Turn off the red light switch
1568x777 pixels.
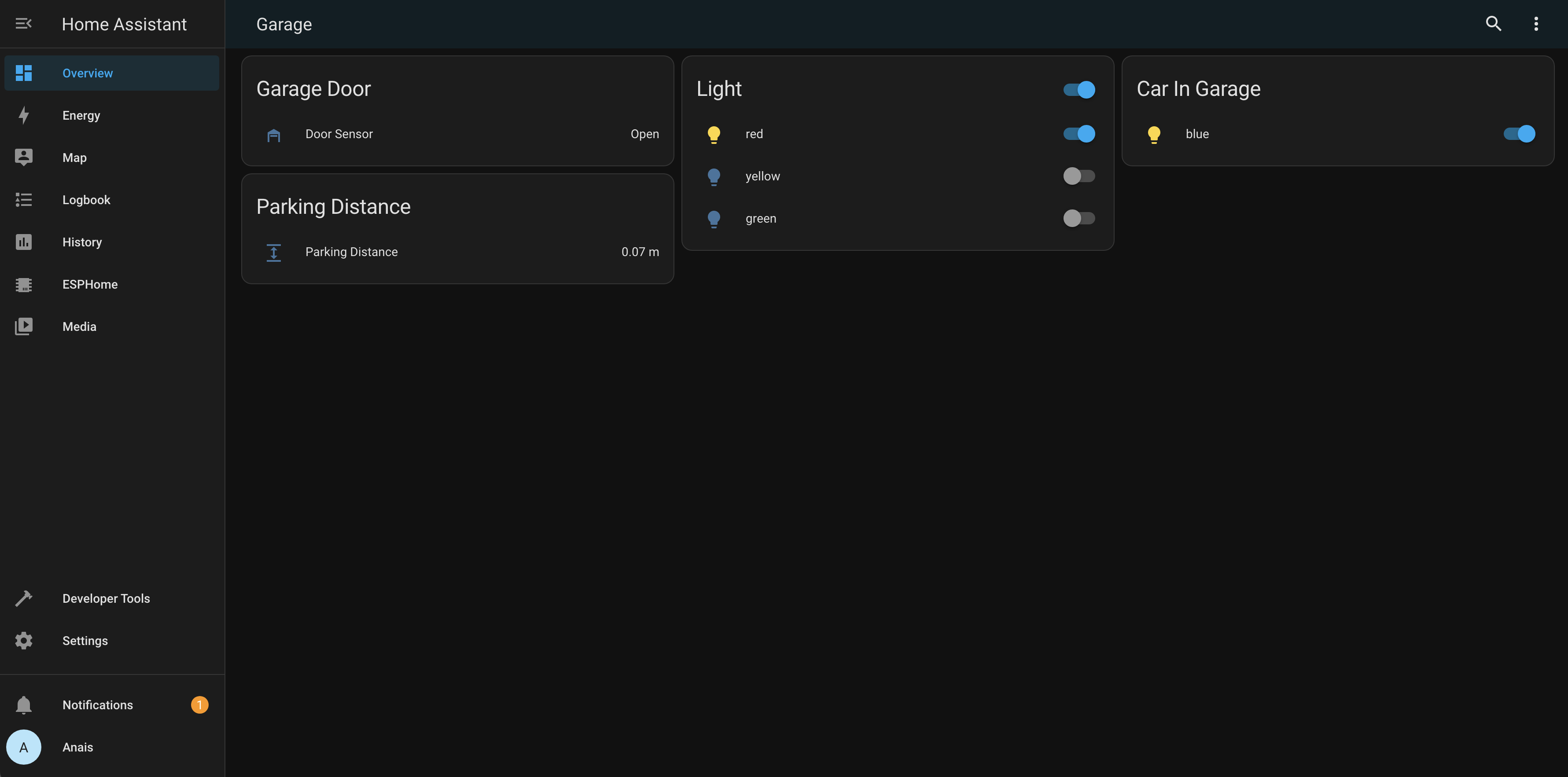[1078, 134]
